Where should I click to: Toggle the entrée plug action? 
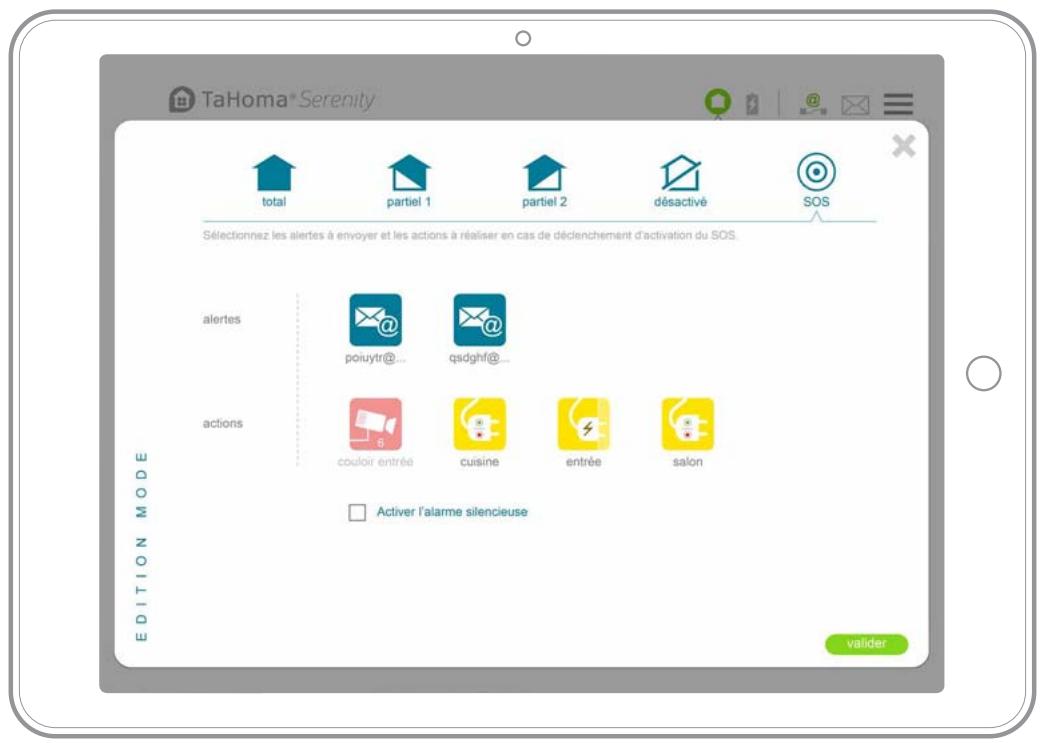pos(584,424)
